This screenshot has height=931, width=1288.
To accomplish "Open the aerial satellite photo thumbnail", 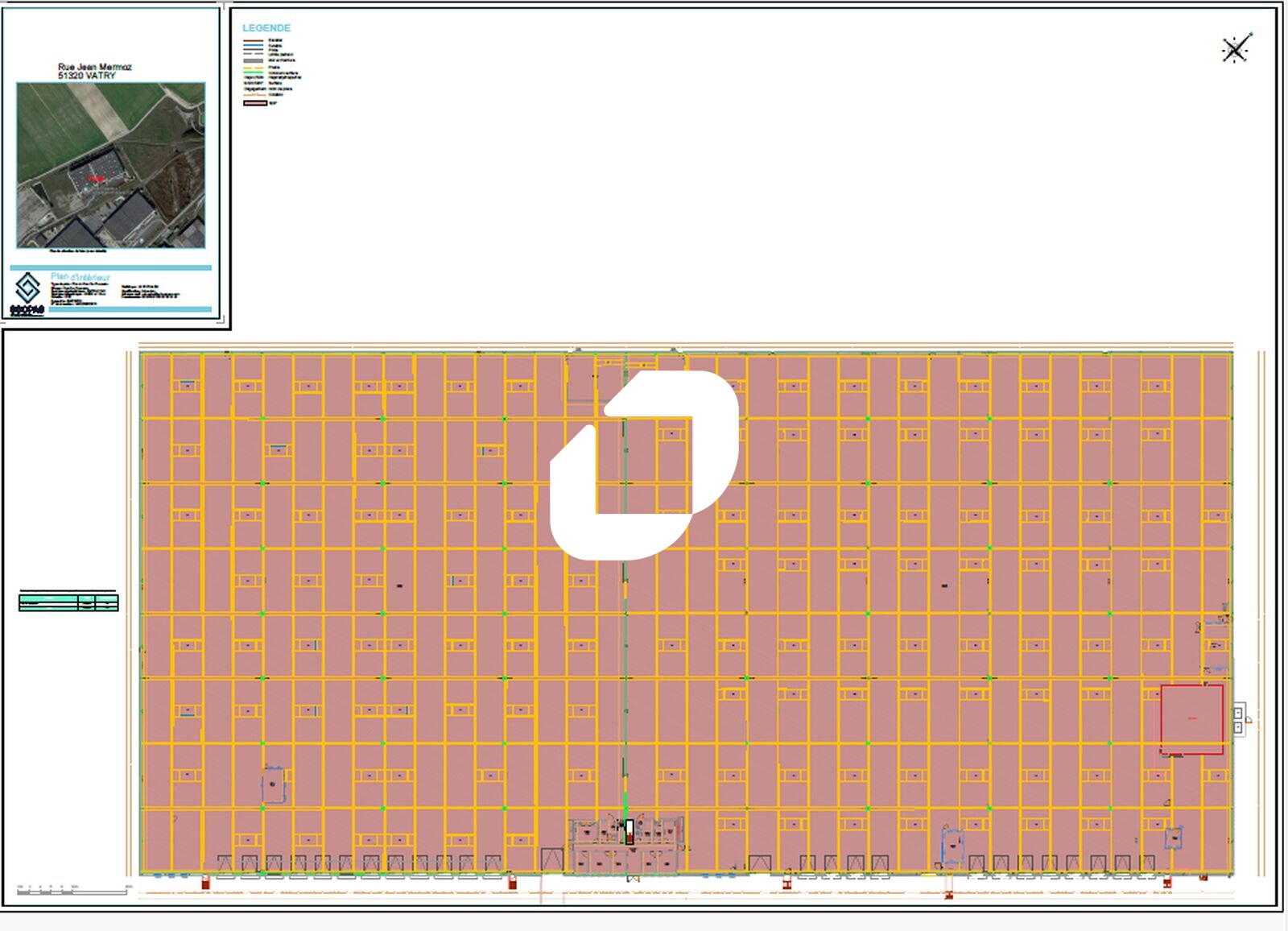I will point(111,165).
